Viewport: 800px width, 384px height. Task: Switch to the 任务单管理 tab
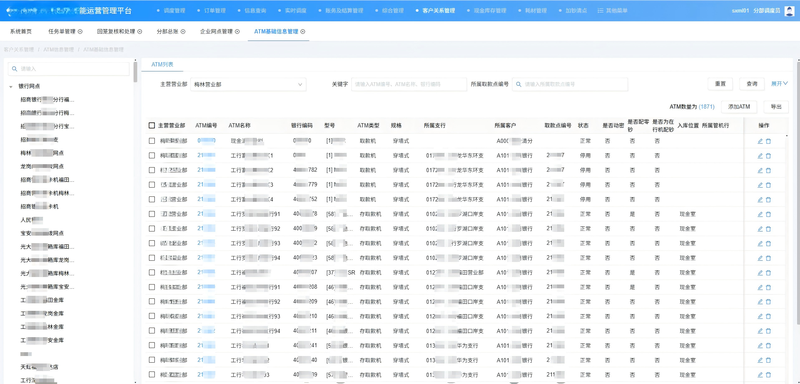pos(62,31)
